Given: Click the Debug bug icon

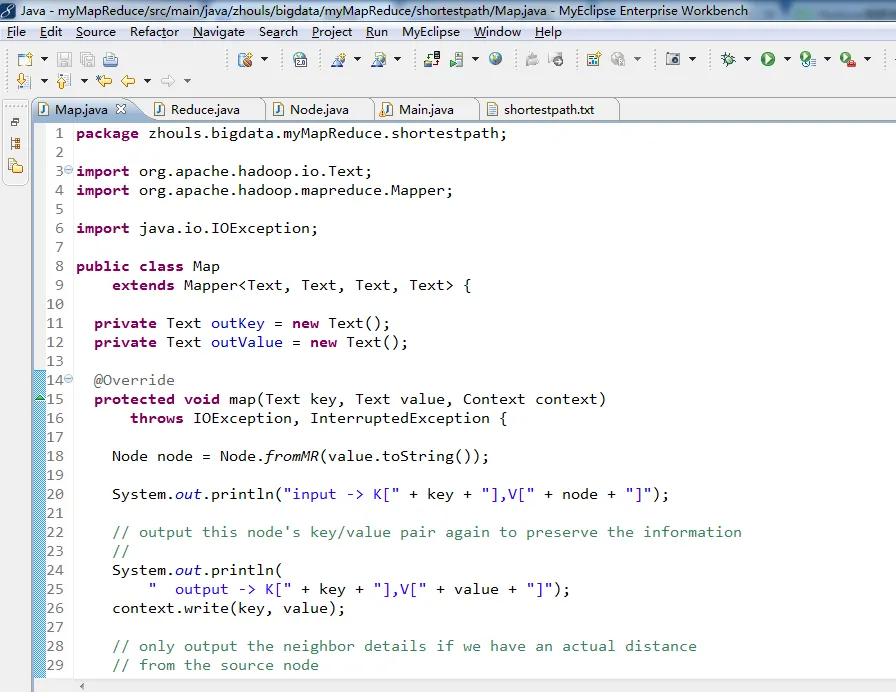Looking at the screenshot, I should pos(729,59).
